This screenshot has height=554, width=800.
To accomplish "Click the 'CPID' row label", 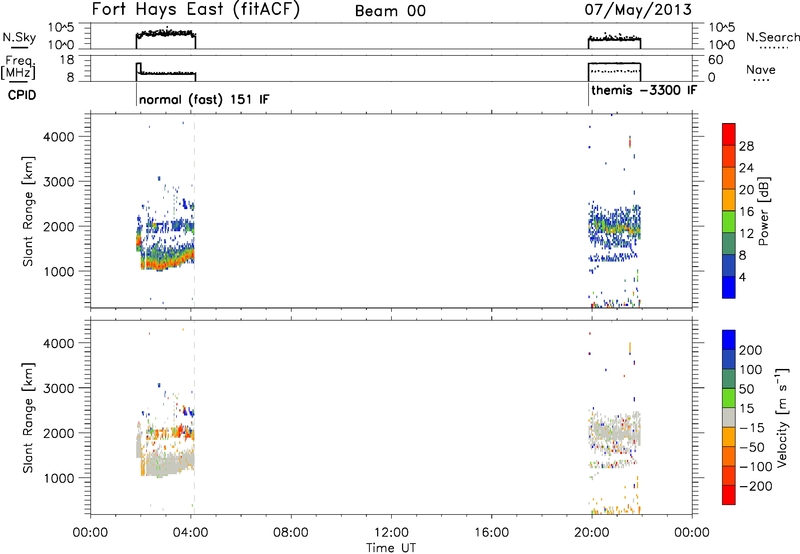I will [22, 95].
